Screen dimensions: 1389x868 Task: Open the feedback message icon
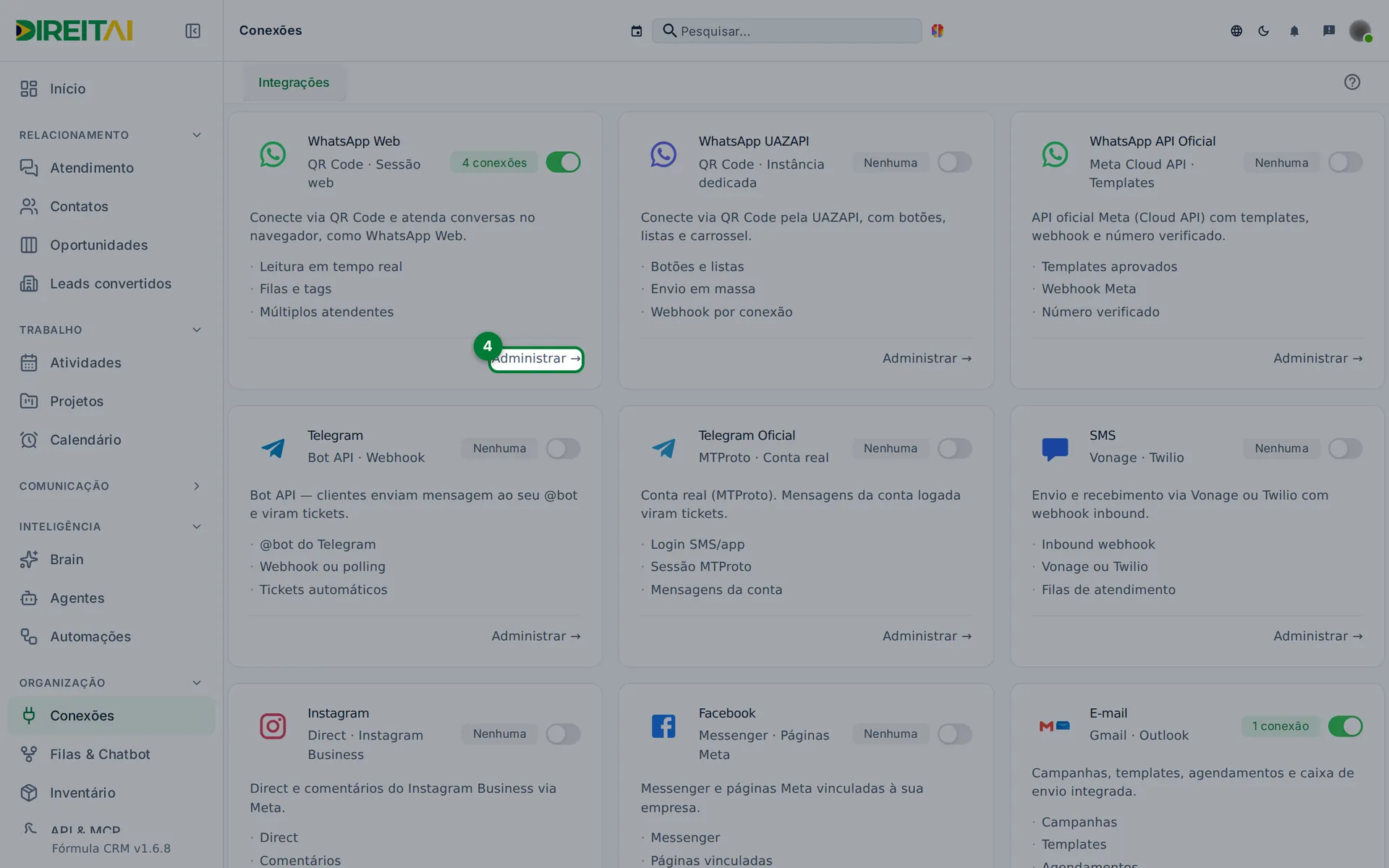[x=1329, y=30]
